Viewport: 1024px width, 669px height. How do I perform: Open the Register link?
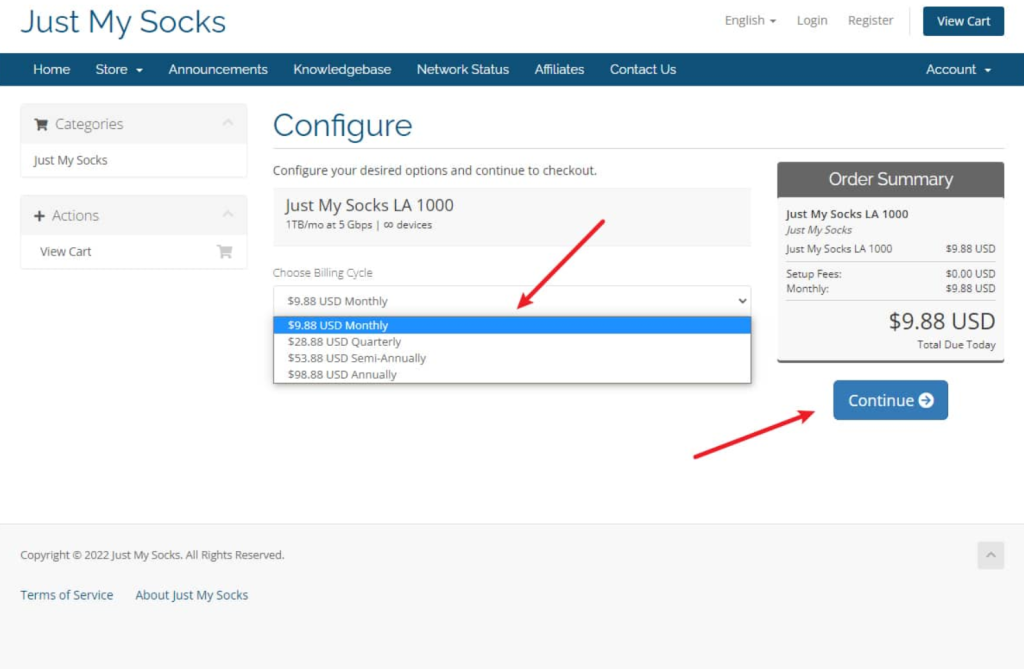[x=871, y=21]
